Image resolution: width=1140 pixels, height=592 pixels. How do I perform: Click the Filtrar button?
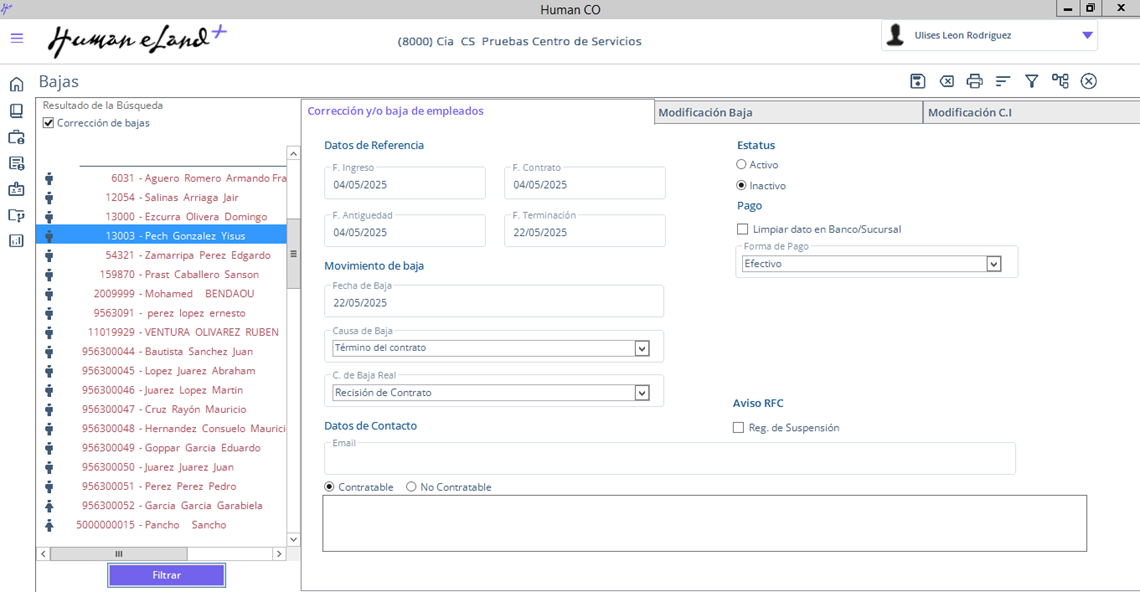click(x=167, y=575)
